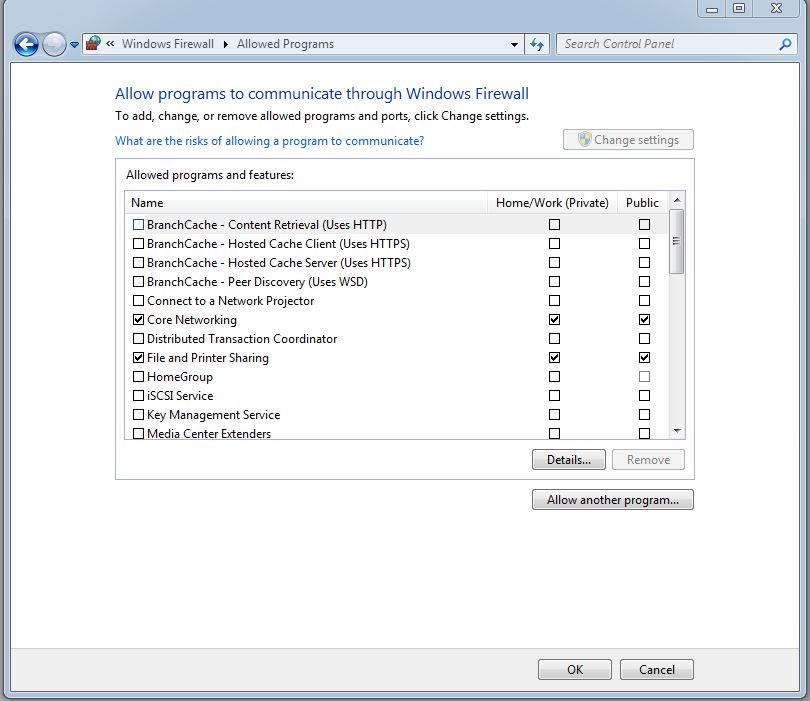Click Allow another program... button
The image size is (810, 701).
[x=613, y=500]
